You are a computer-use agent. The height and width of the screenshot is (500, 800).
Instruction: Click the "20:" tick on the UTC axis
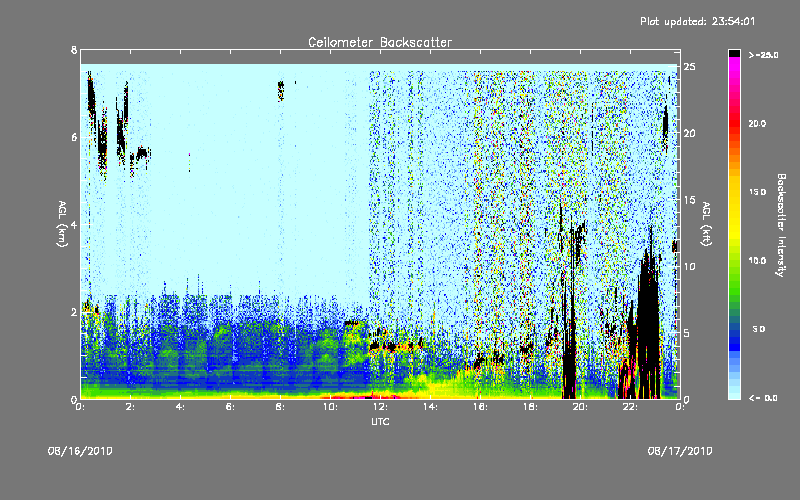[x=580, y=407]
